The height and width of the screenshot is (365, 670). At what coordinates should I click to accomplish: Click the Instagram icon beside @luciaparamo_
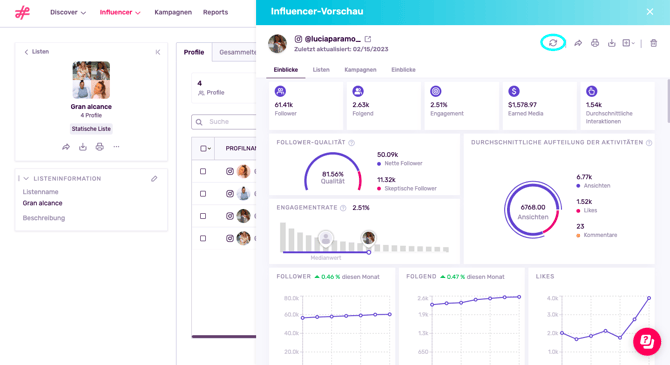pyautogui.click(x=298, y=39)
